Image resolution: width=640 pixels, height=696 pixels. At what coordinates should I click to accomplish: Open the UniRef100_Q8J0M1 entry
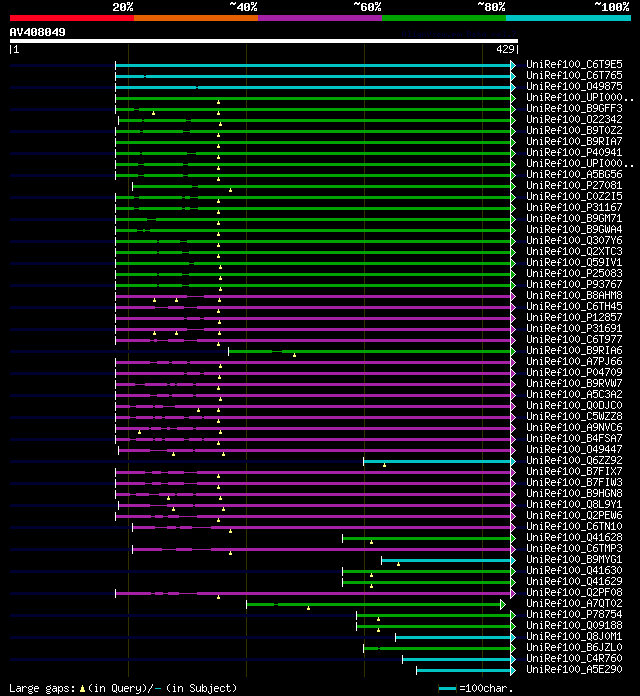pos(574,636)
